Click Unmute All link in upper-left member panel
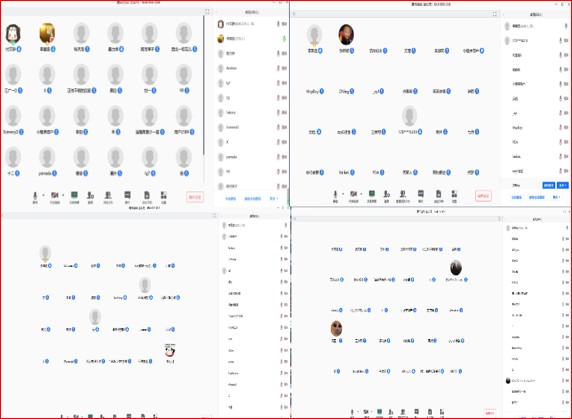This screenshot has width=572, height=419. pyautogui.click(x=252, y=199)
